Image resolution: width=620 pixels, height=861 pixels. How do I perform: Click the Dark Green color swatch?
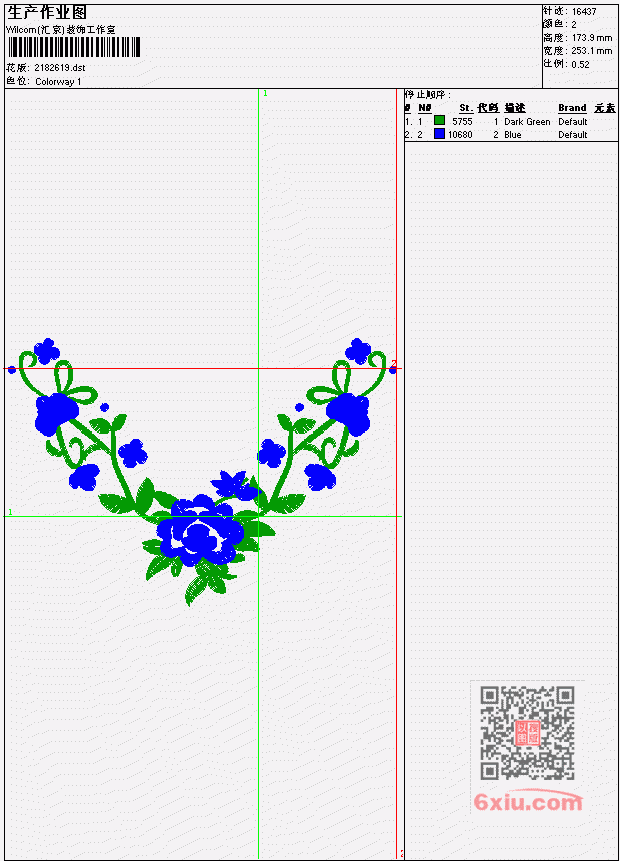(x=439, y=121)
